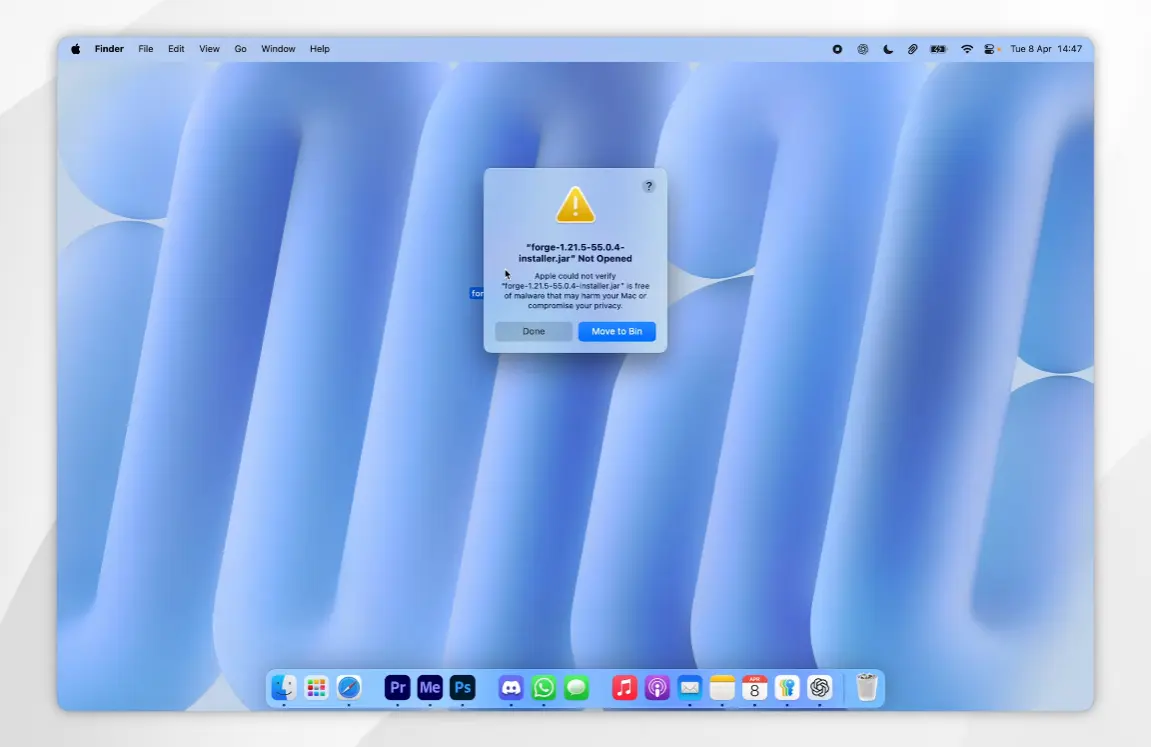Click the paperclip icon in menu bar
The image size is (1151, 747).
912,49
